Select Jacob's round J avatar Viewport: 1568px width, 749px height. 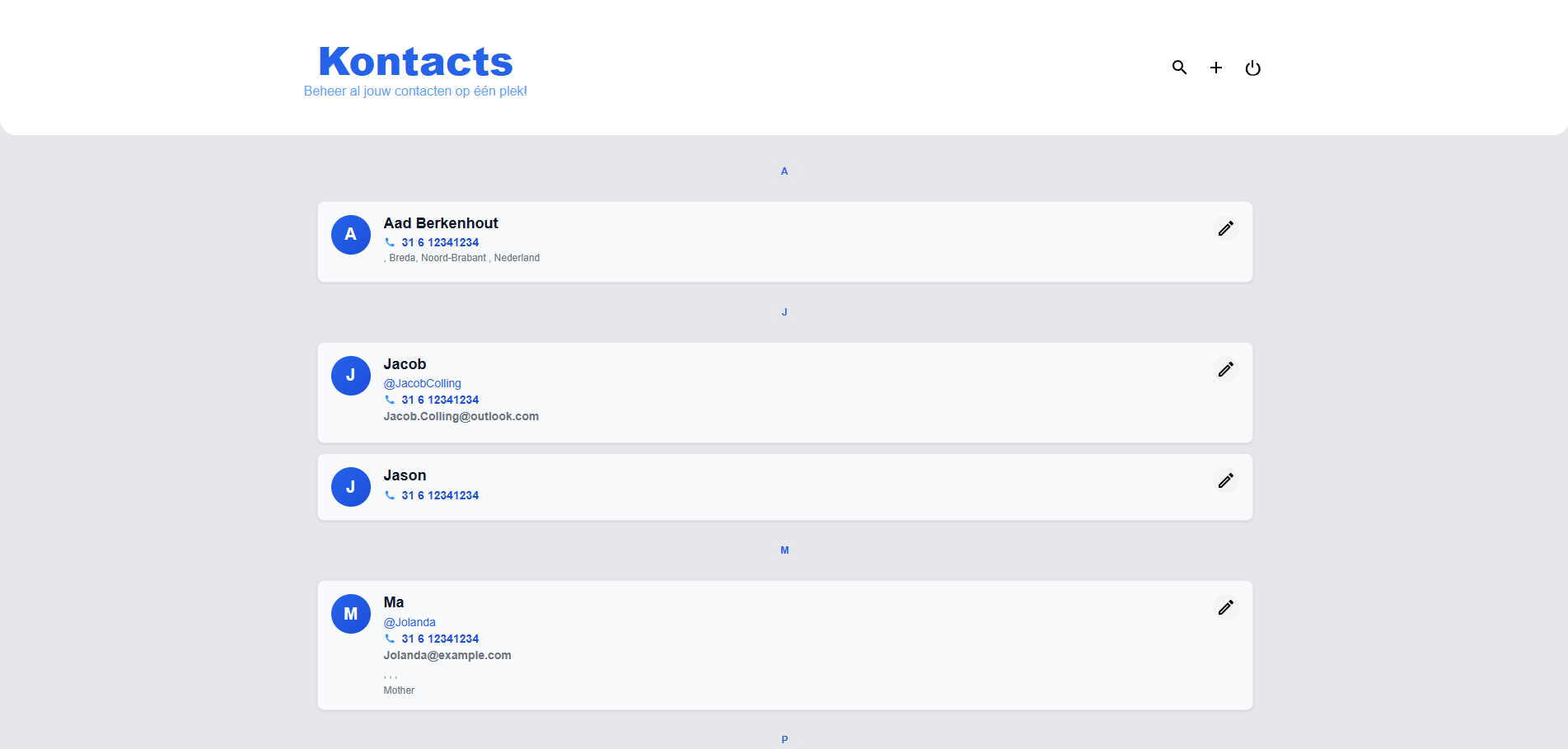click(x=350, y=376)
